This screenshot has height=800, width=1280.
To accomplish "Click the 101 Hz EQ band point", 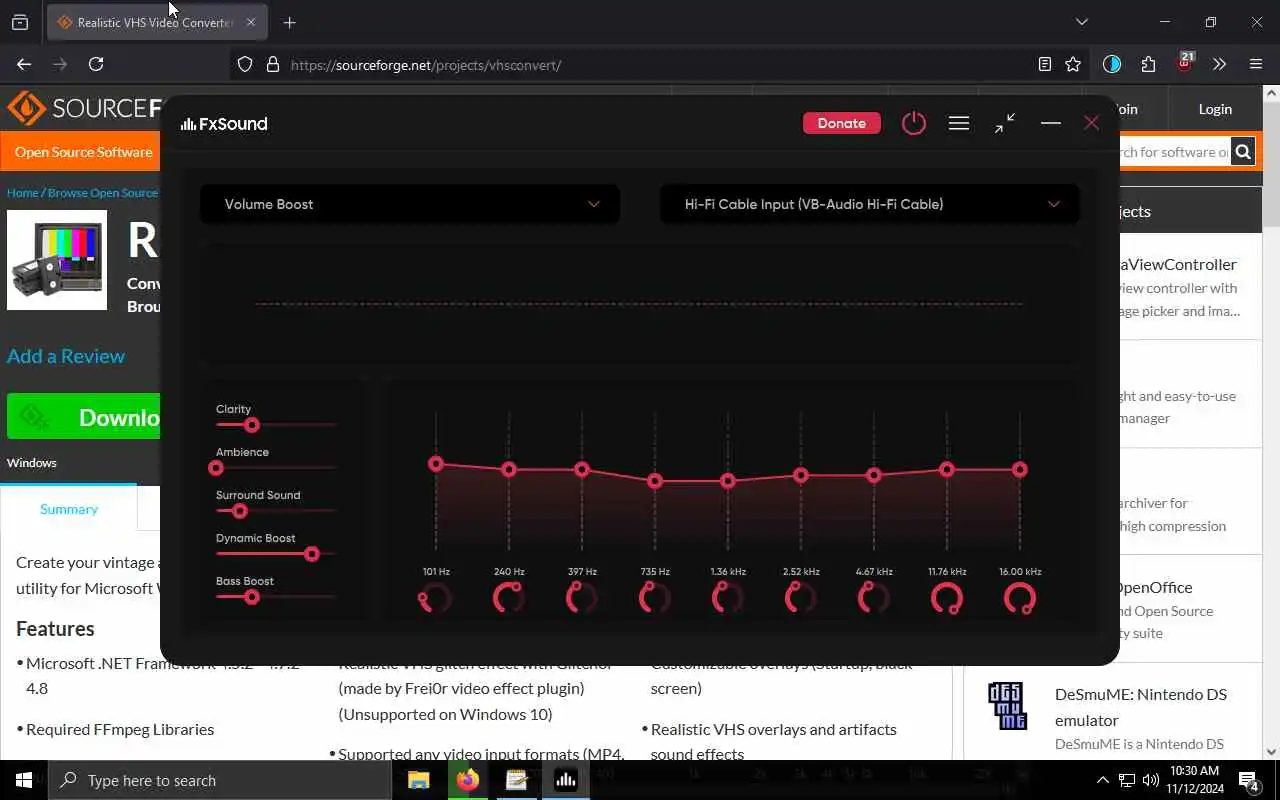I will pos(436,464).
